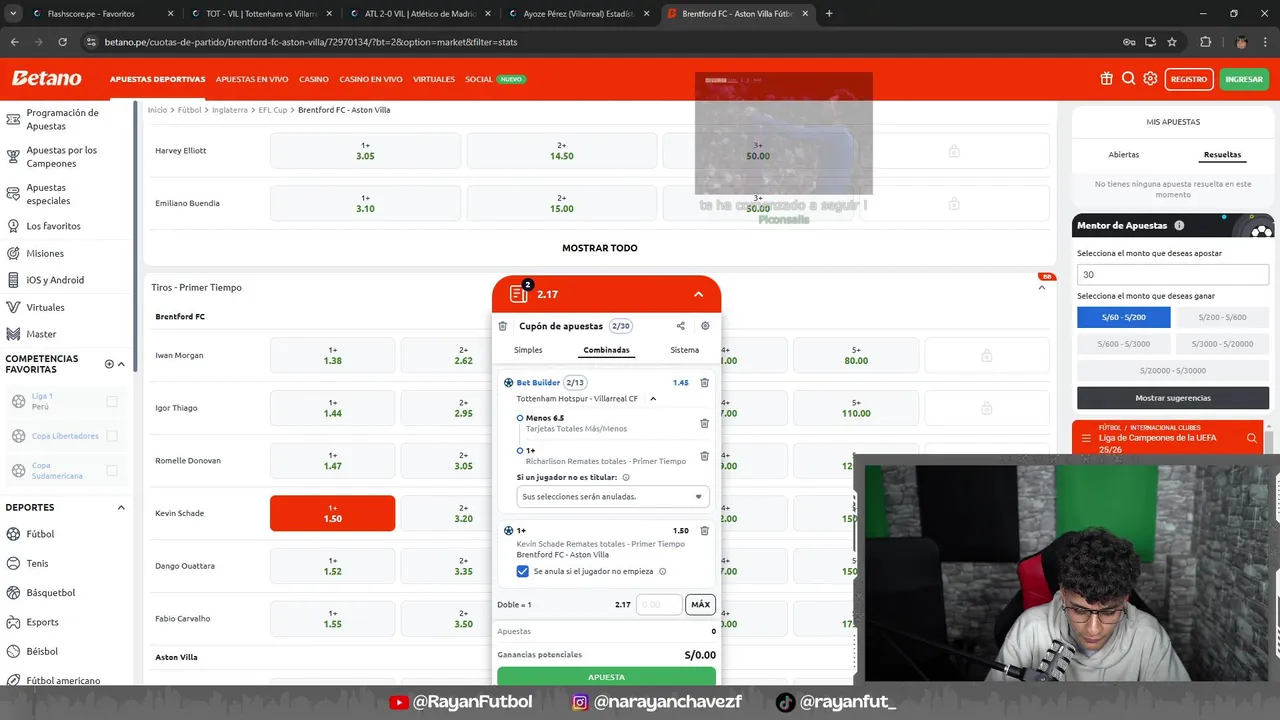
Task: Open bet slip settings gear
Action: coord(705,326)
